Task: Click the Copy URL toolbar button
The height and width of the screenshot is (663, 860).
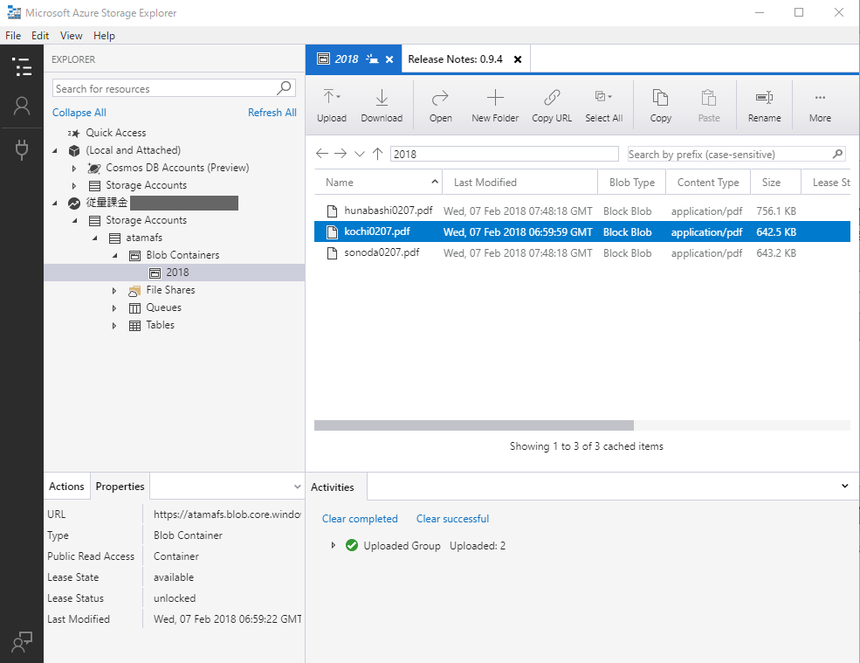Action: [x=551, y=106]
